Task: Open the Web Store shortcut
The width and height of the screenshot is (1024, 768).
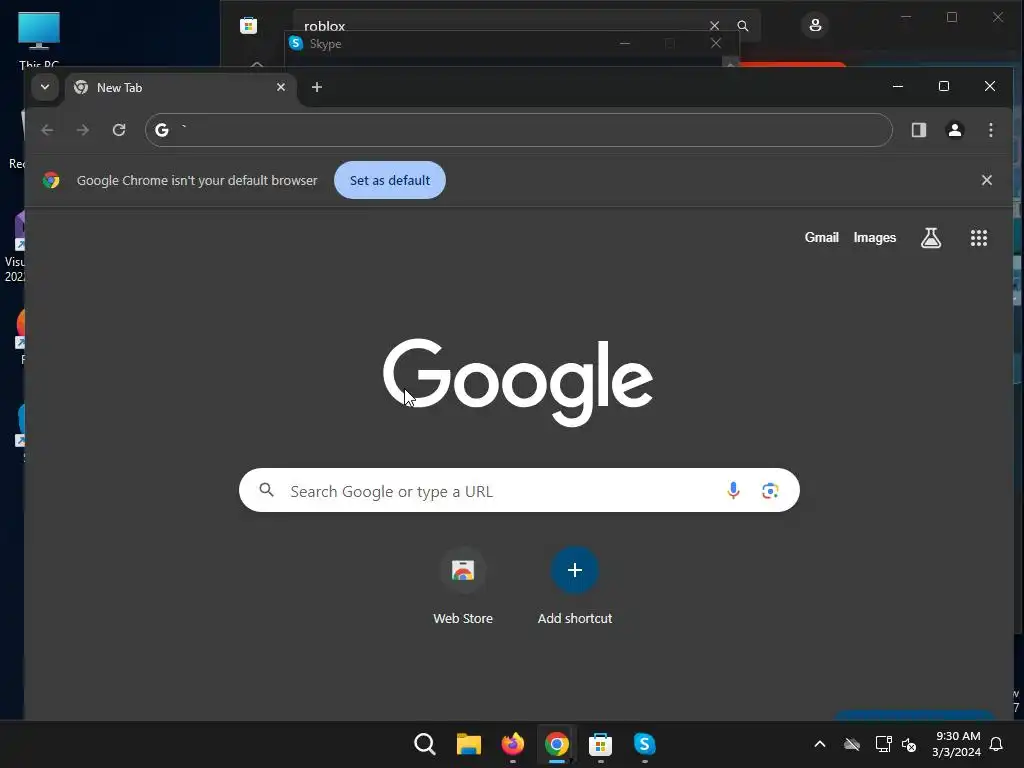Action: (x=463, y=586)
